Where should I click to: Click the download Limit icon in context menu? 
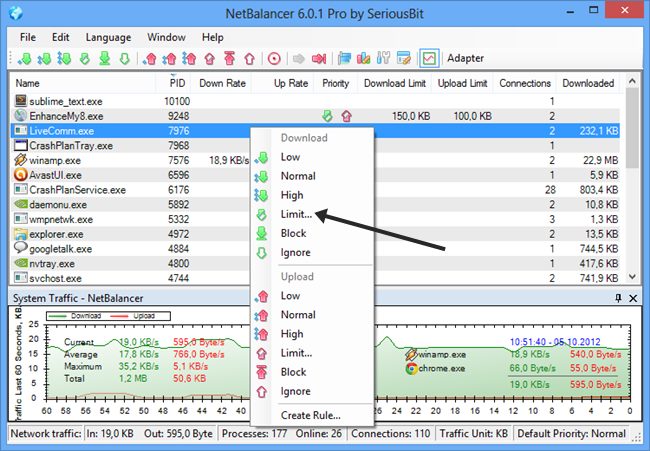263,215
